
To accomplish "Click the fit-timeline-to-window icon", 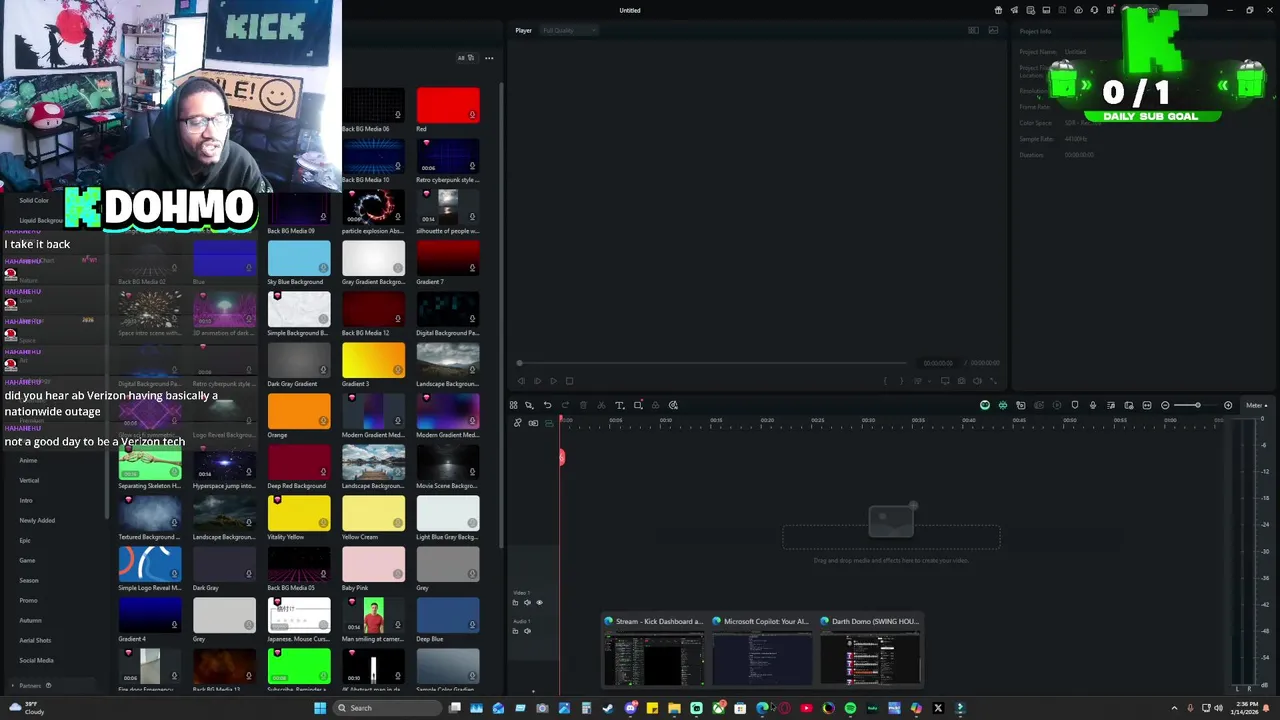I will [x=1147, y=405].
